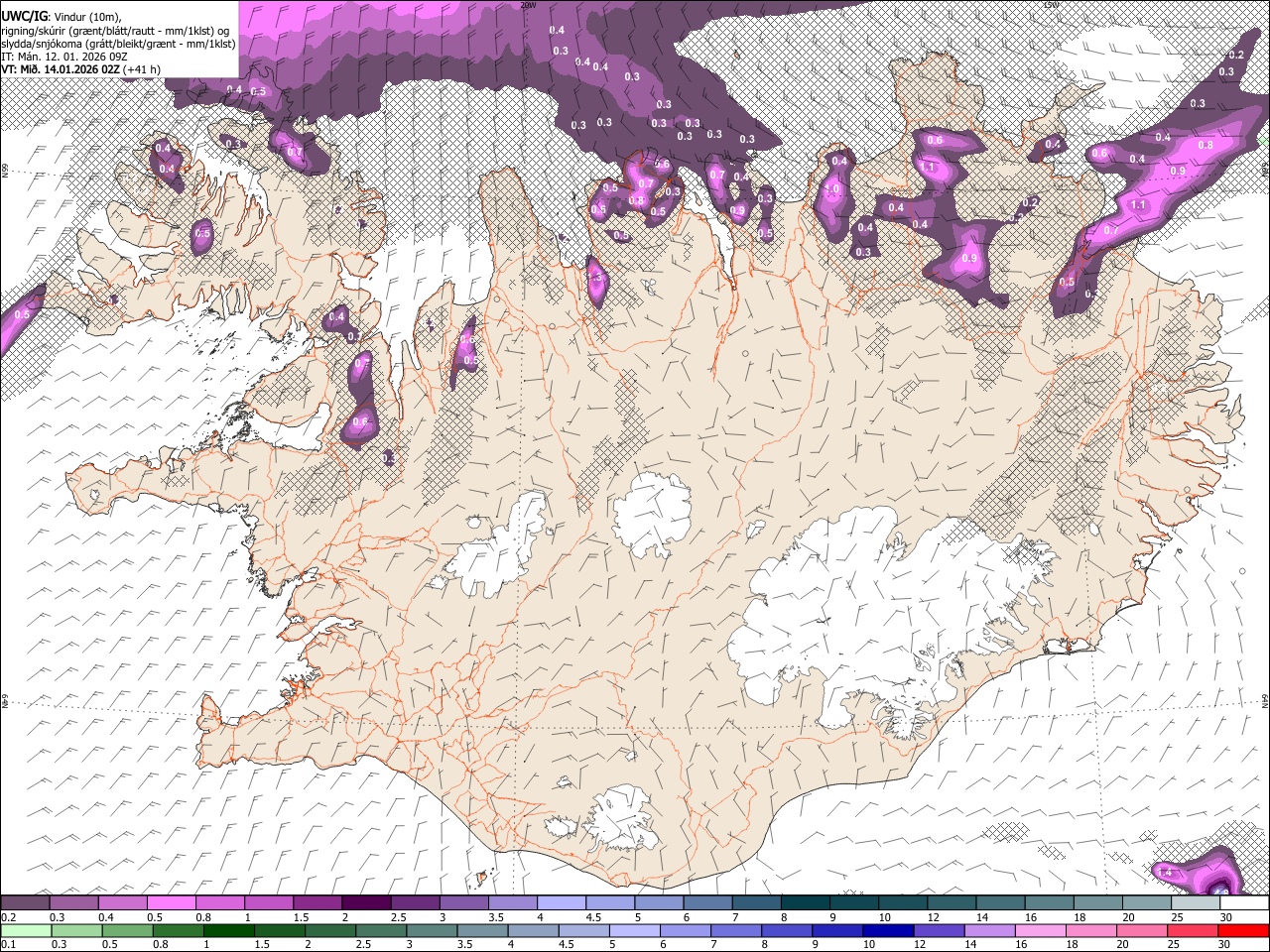The image size is (1270, 952).
Task: Click the IT: Mán. 12. 01. 2026 09Z line
Action: (x=63, y=56)
